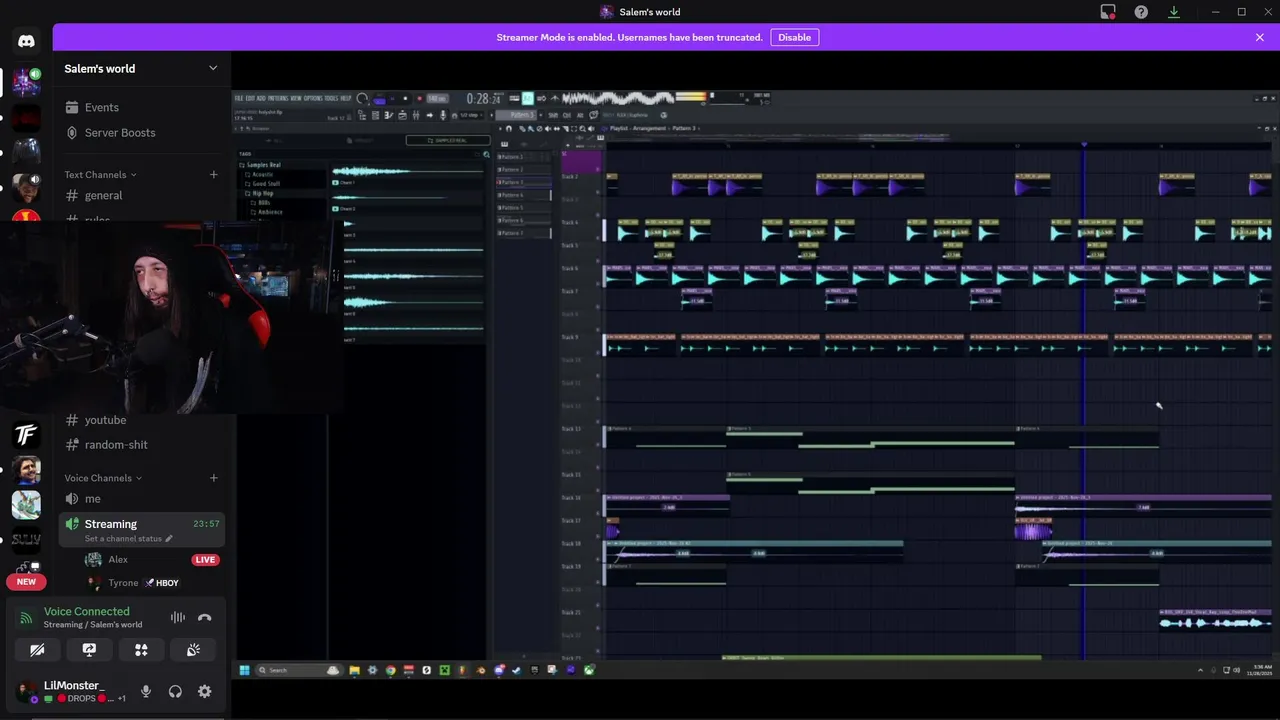Open Voice Connected connection details
This screenshot has width=1280, height=720.
click(x=87, y=611)
